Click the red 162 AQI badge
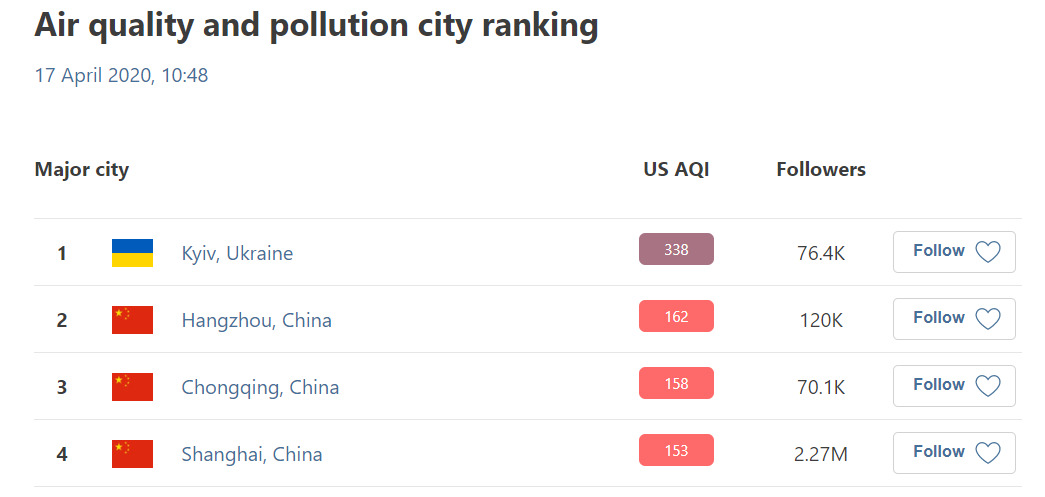1045x497 pixels. 676,316
